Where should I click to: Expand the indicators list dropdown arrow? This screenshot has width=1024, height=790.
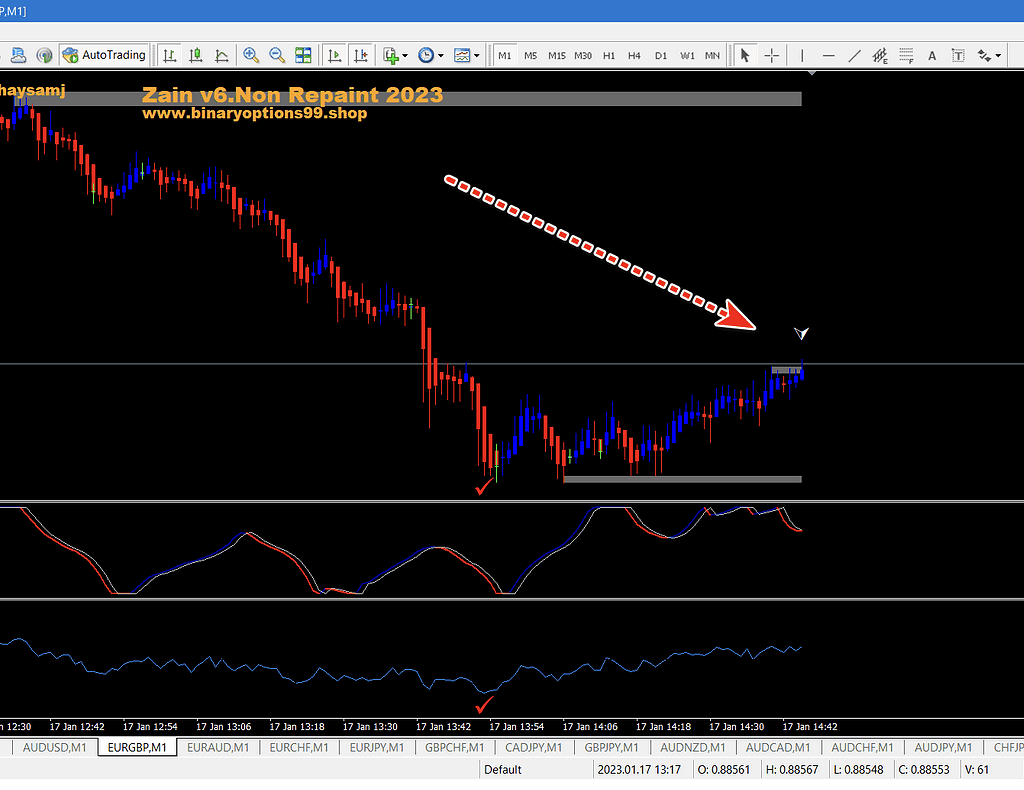pos(405,55)
